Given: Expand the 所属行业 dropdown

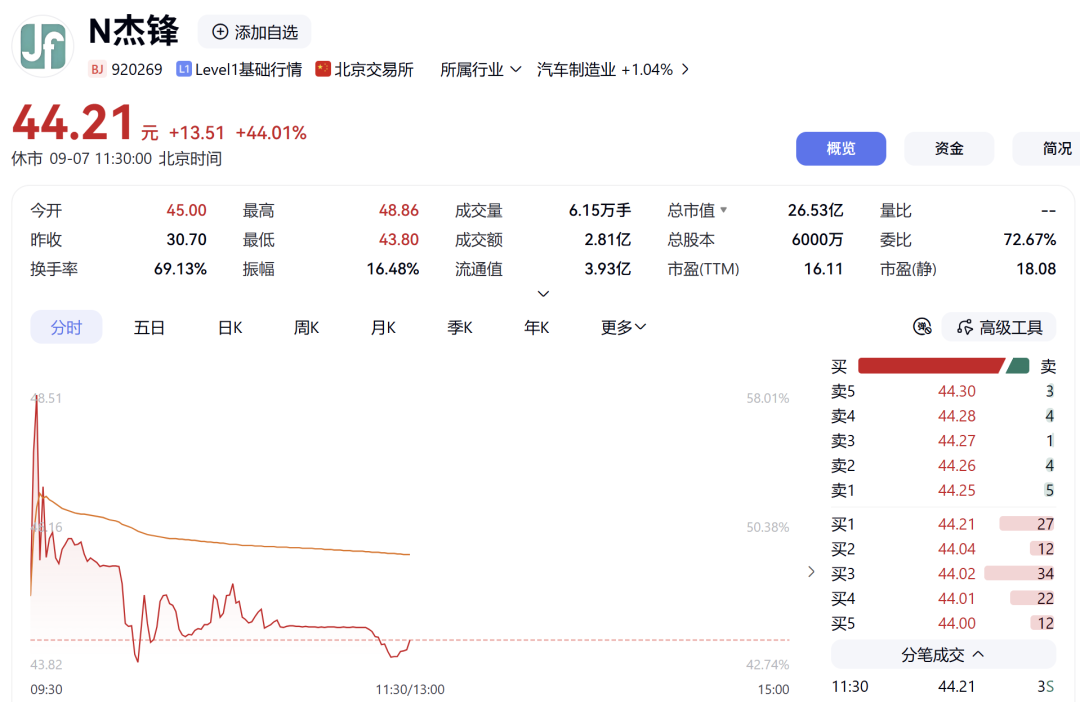Looking at the screenshot, I should pyautogui.click(x=481, y=70).
